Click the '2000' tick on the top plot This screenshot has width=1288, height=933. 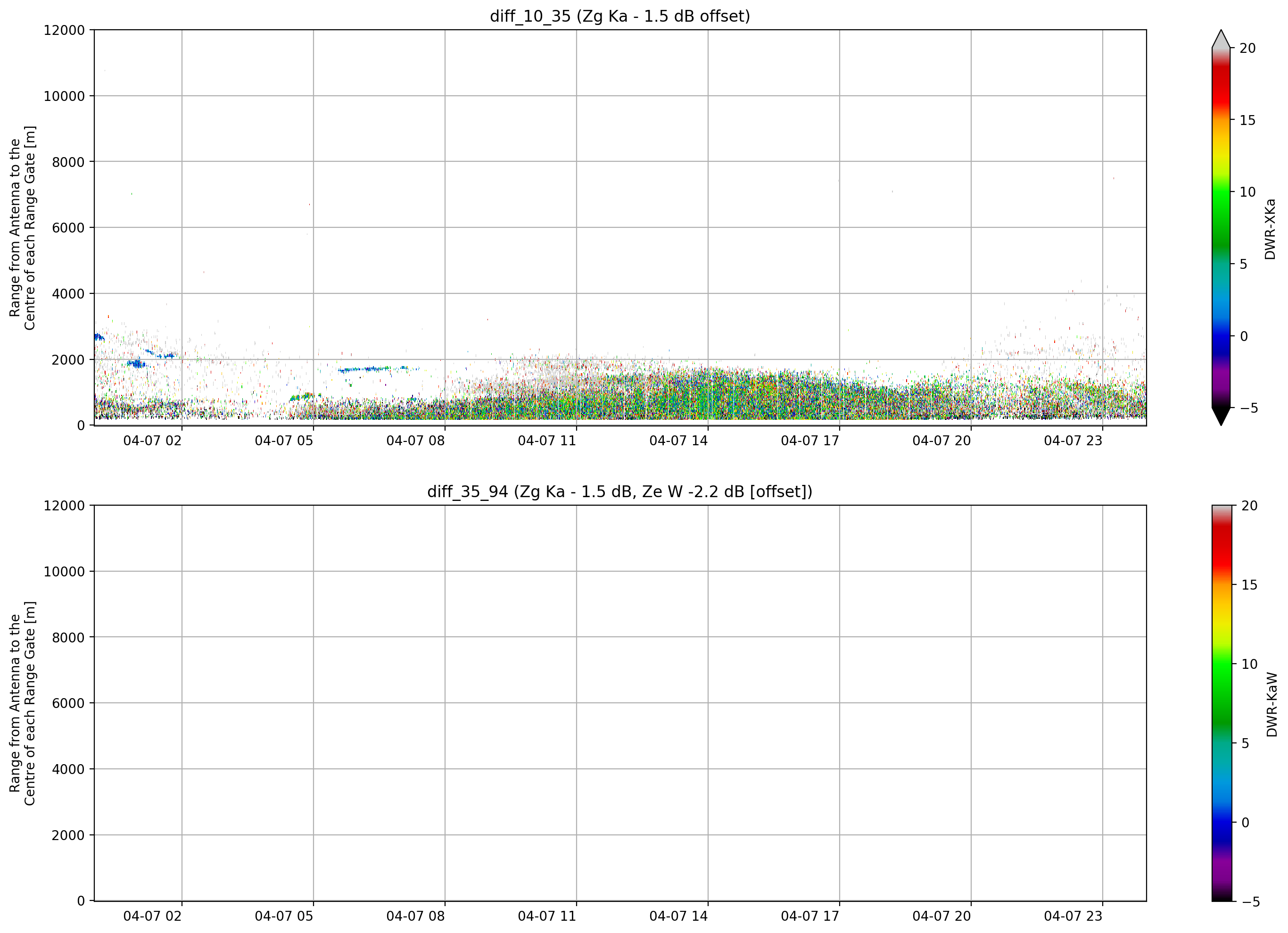click(68, 360)
